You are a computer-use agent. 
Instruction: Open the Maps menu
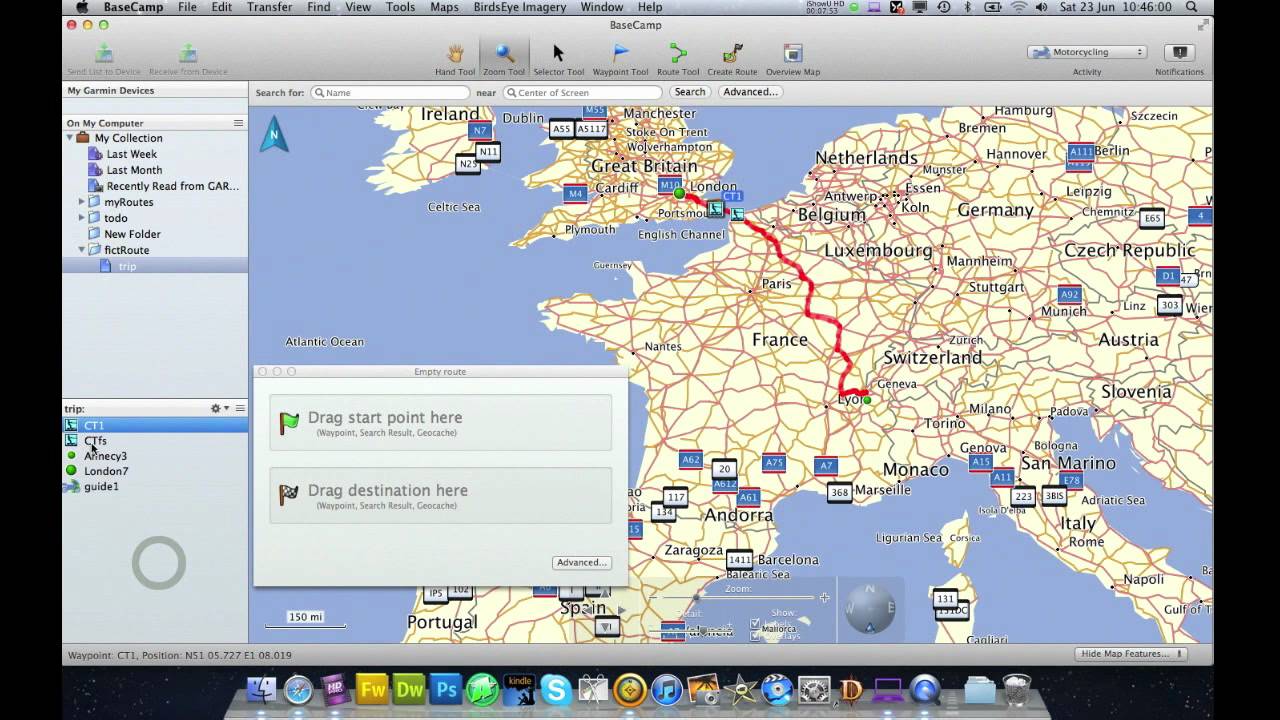coord(444,7)
